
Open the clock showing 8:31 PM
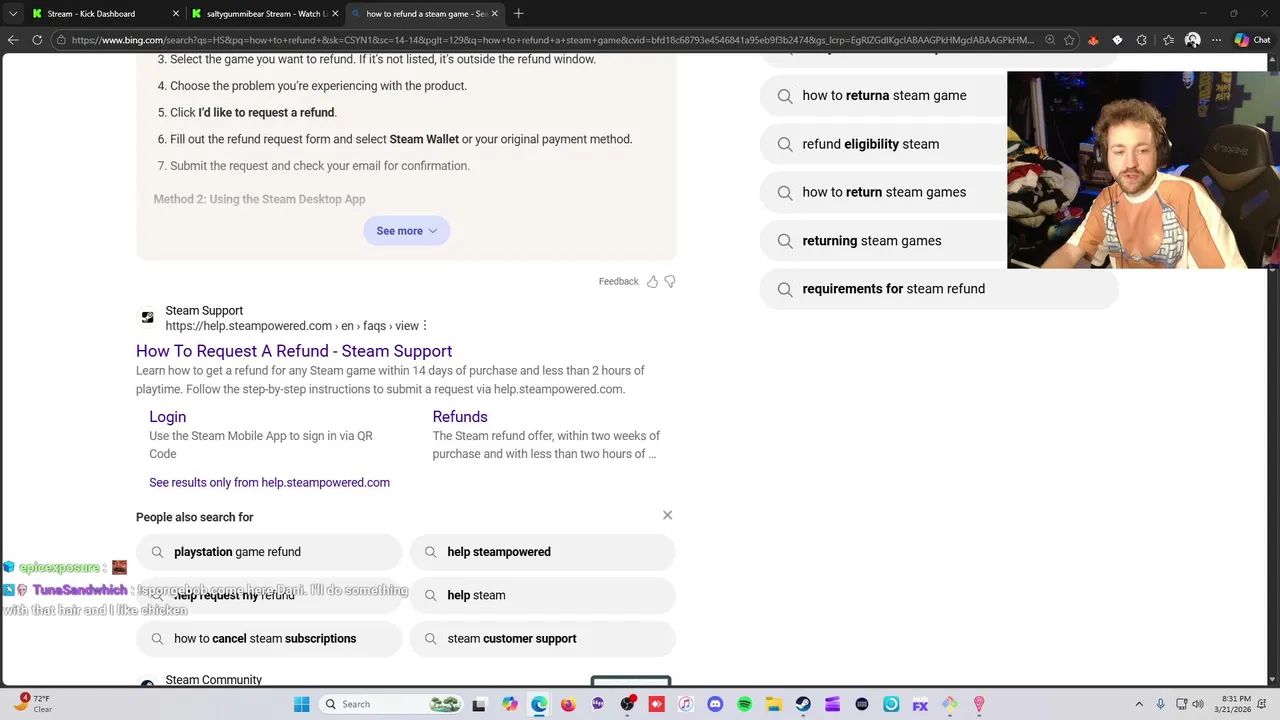click(1235, 704)
